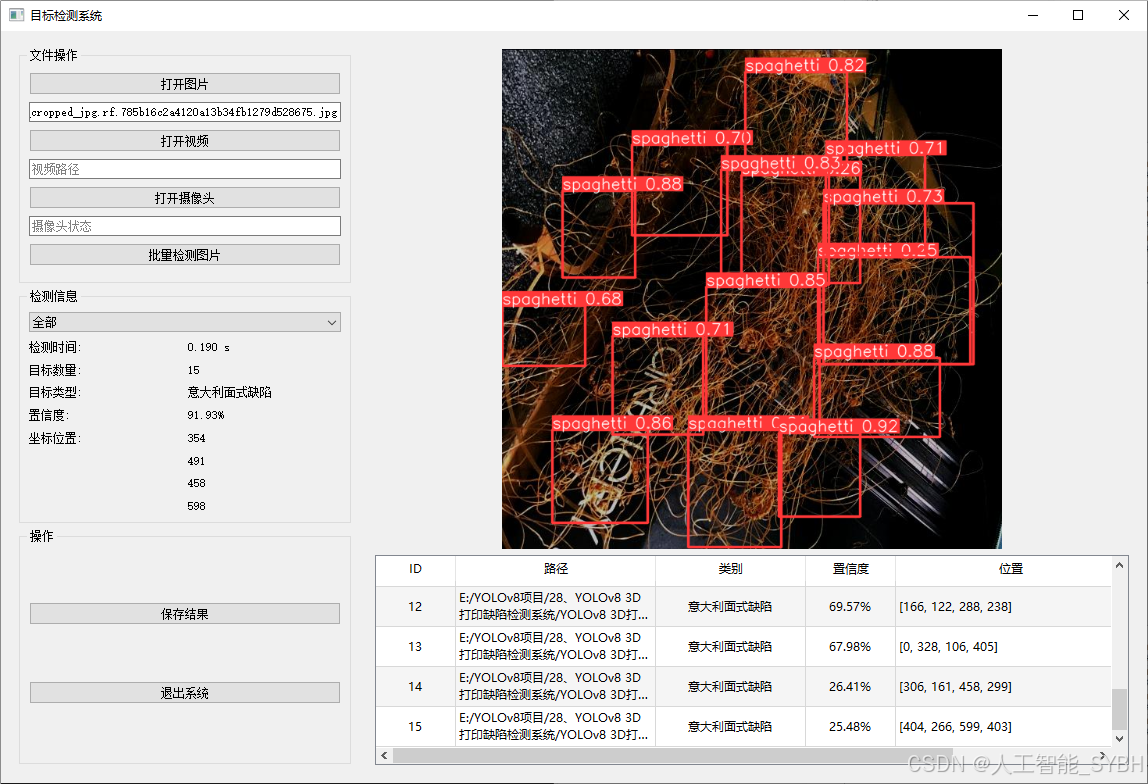Maximize the 目标检测系统 window
Image resolution: width=1148 pixels, height=784 pixels.
tap(1078, 15)
